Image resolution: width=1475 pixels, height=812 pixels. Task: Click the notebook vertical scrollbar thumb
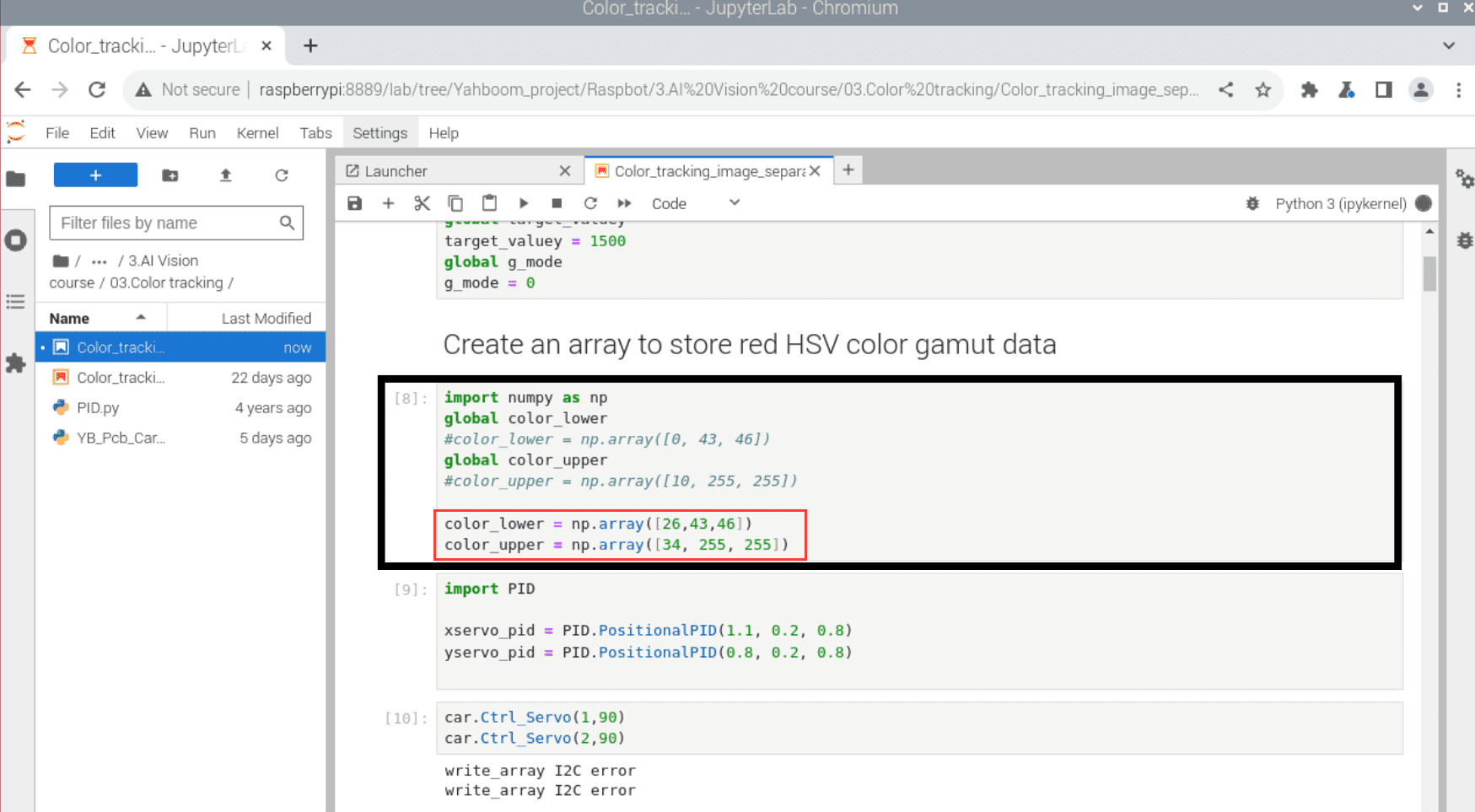1429,273
